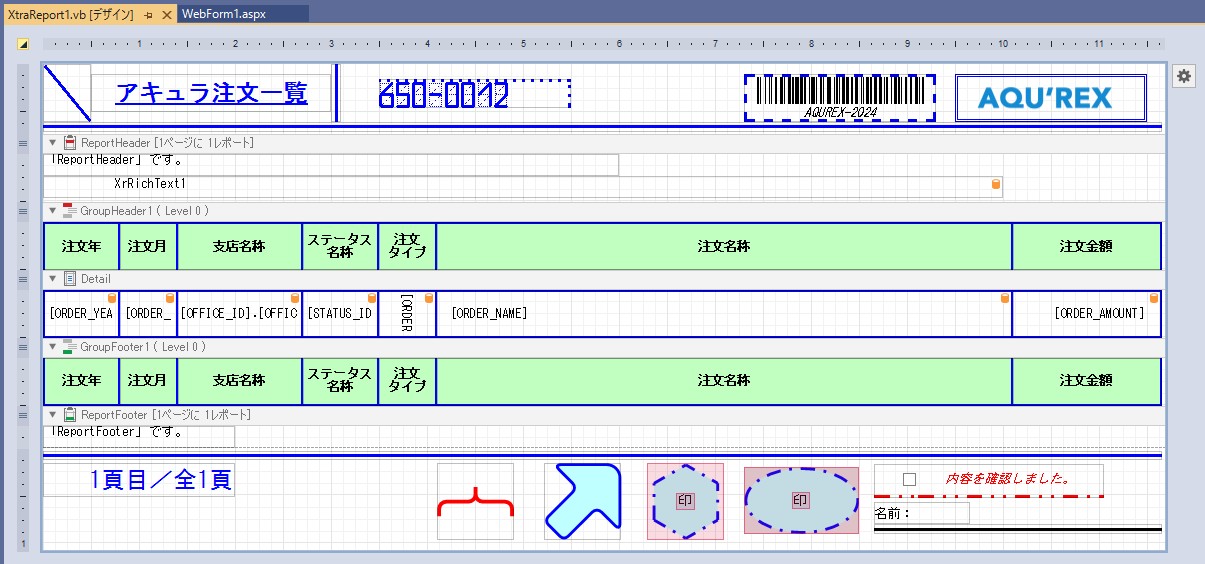Select the ellipse stamp shape
The image size is (1205, 564).
[x=800, y=501]
